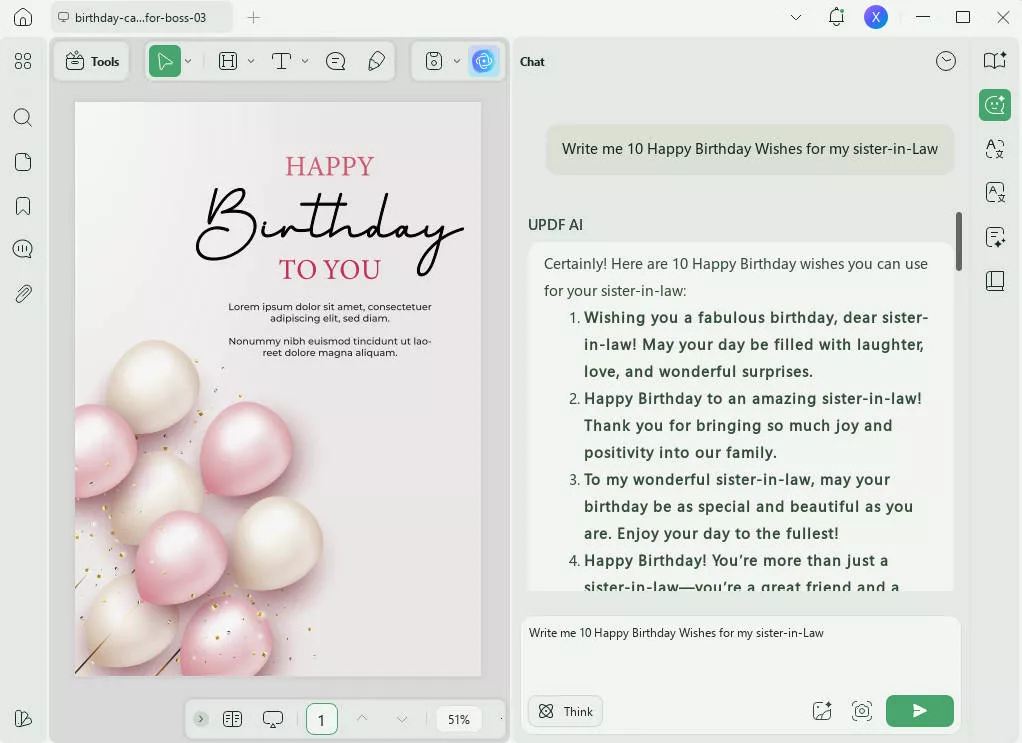Toggle the page thumbnail panel at bottom

coord(232,719)
